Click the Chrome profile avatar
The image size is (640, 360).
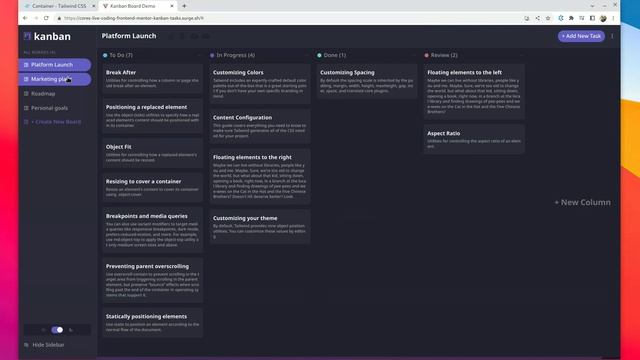point(603,18)
